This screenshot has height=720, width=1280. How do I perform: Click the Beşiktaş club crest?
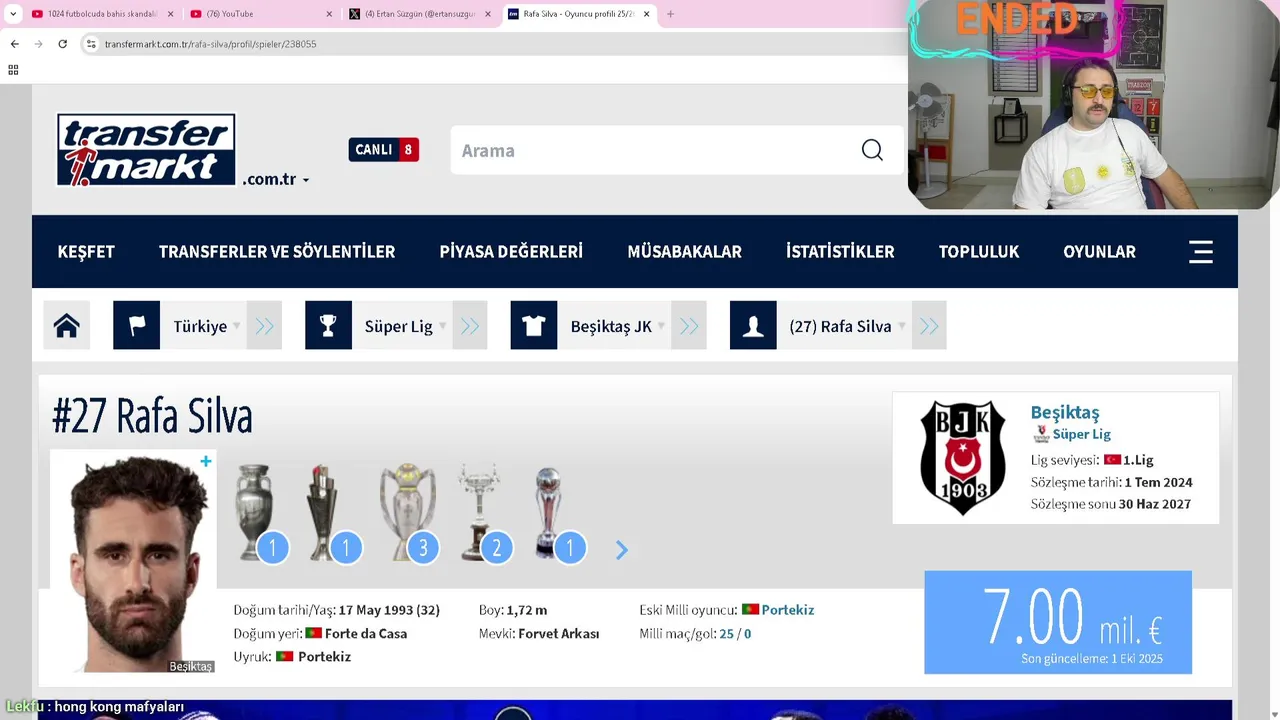(962, 458)
